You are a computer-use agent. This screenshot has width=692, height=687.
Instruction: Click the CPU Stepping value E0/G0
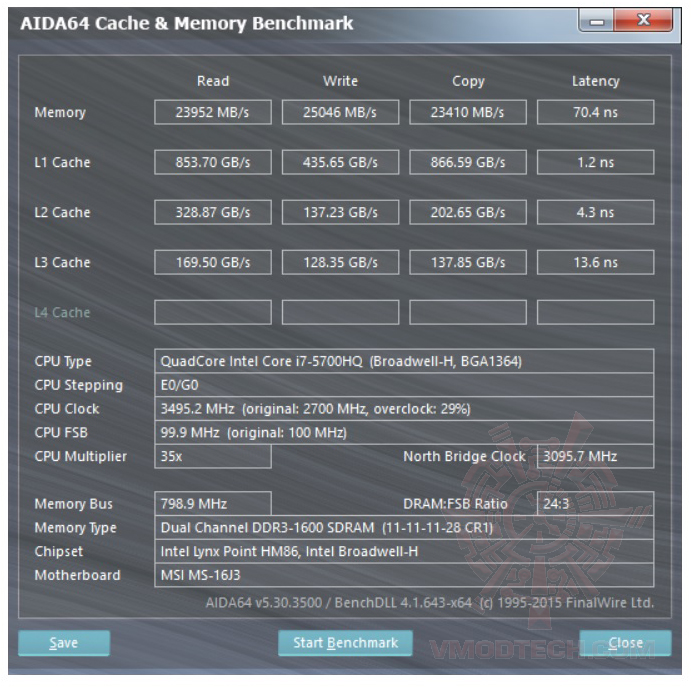(x=404, y=385)
